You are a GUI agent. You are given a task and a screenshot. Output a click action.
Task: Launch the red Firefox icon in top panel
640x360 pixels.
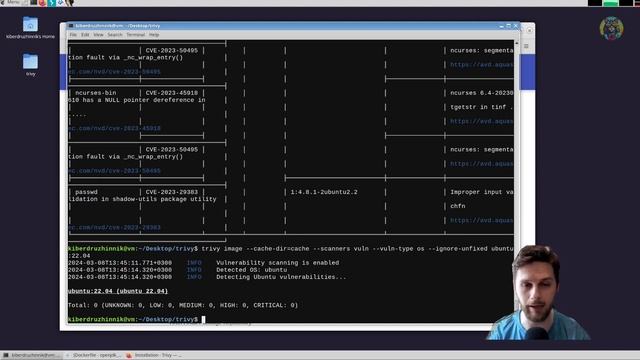click(42, 2)
